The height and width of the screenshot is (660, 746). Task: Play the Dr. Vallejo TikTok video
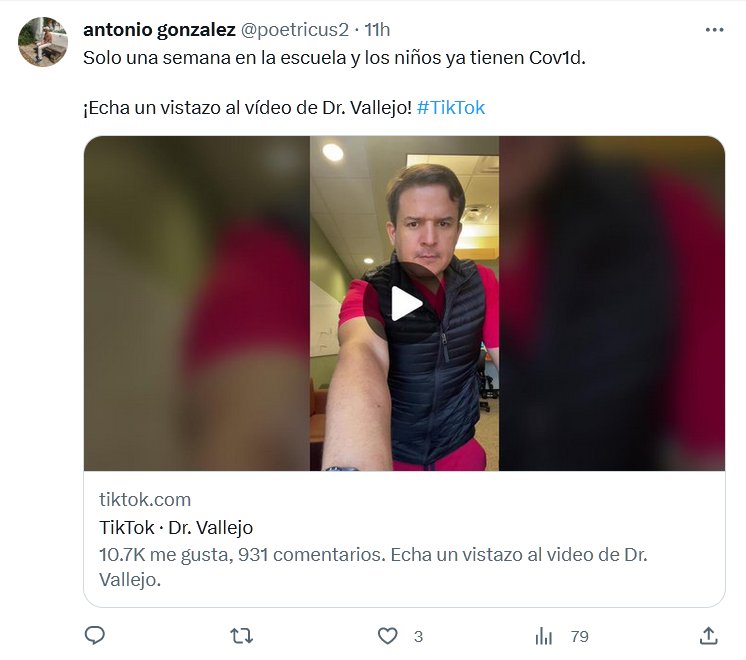405,303
